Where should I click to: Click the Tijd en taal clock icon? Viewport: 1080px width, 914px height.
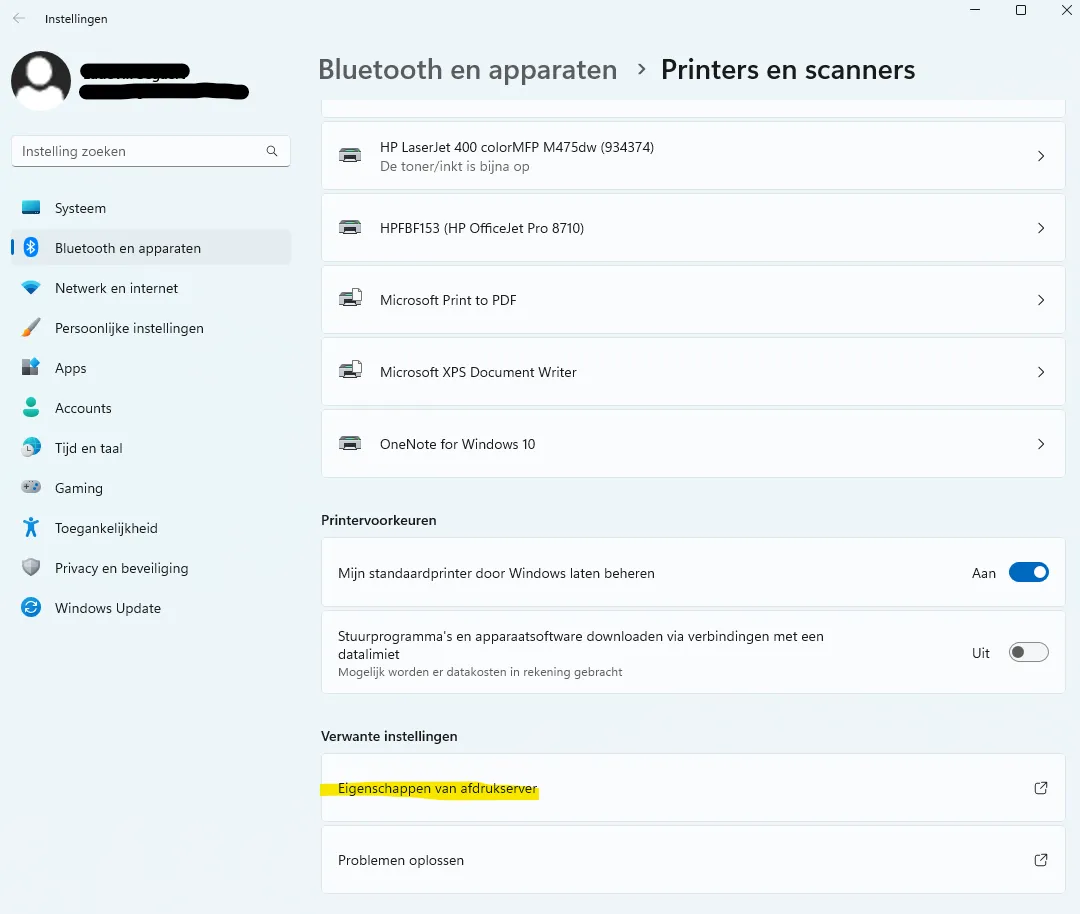[x=31, y=447]
